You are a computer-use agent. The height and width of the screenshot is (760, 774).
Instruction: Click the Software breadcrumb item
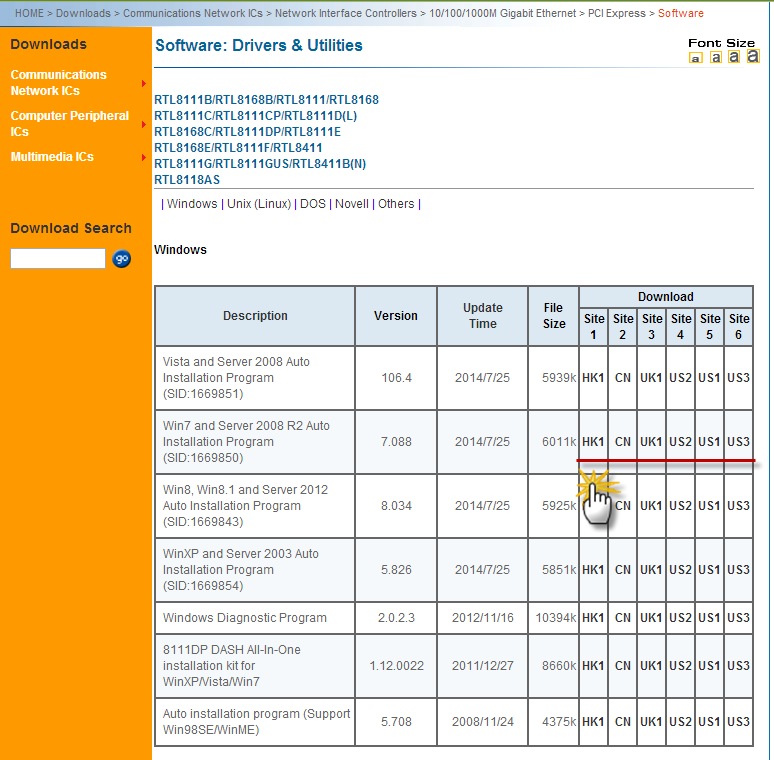681,13
